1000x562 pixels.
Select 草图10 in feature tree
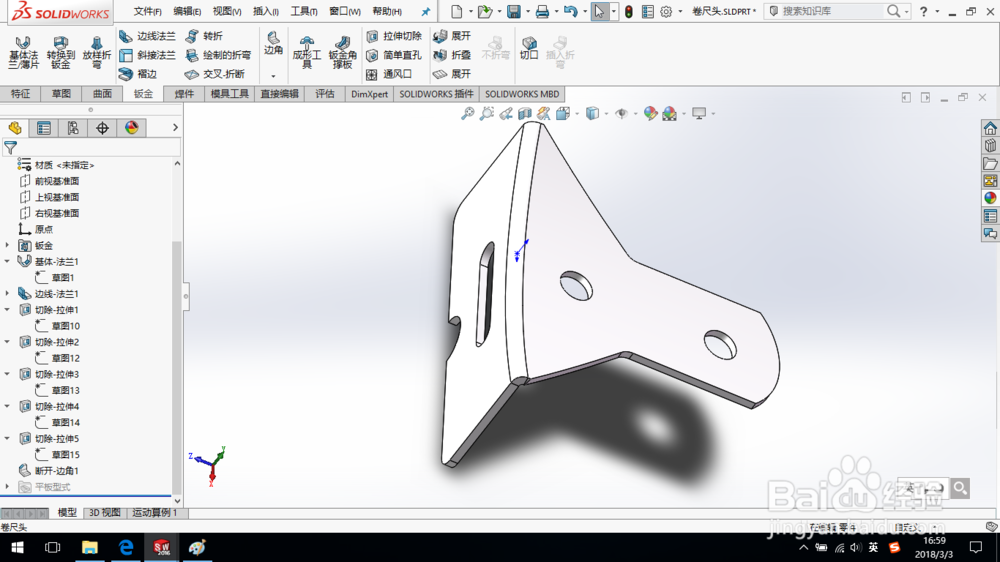pyautogui.click(x=58, y=325)
